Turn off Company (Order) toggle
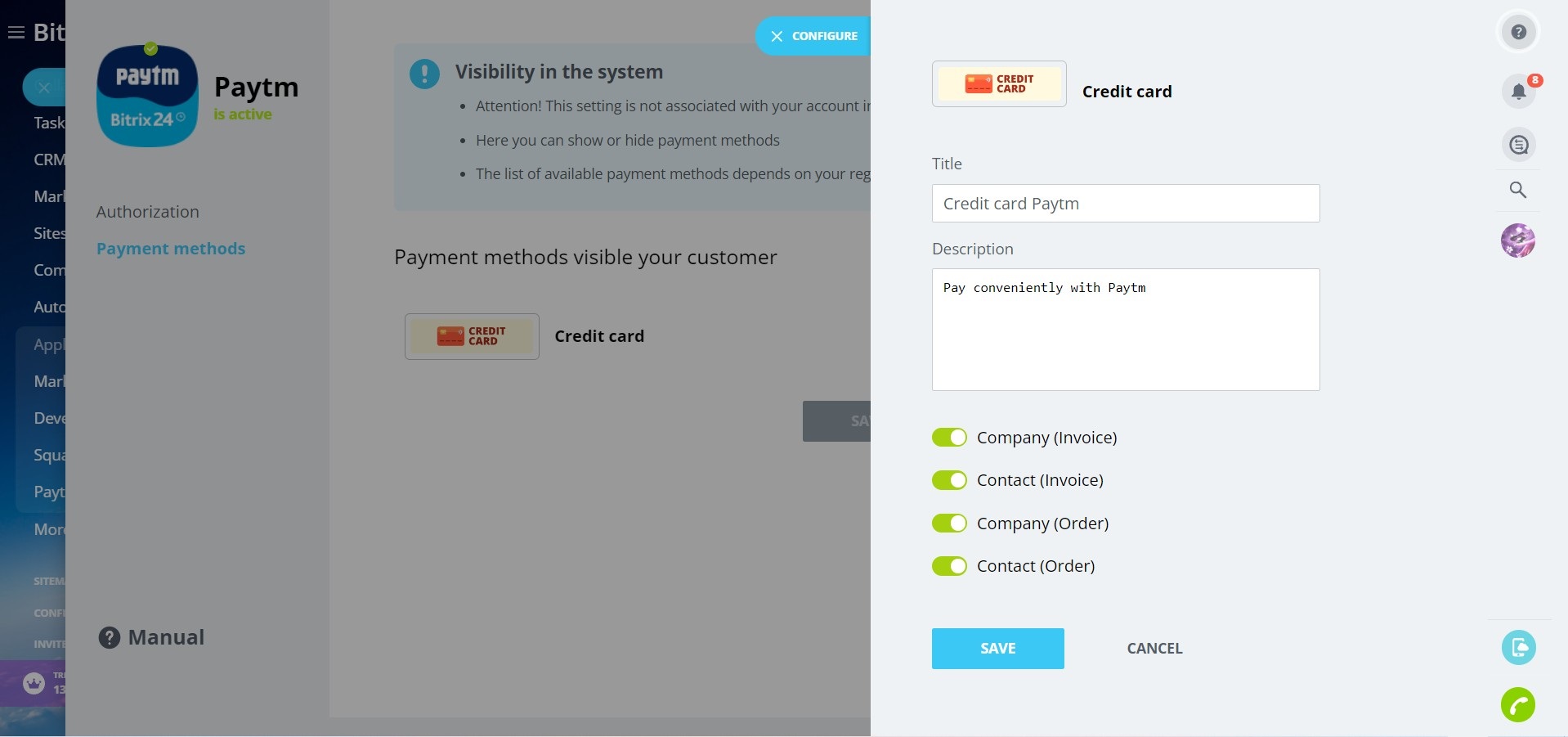 coord(949,524)
